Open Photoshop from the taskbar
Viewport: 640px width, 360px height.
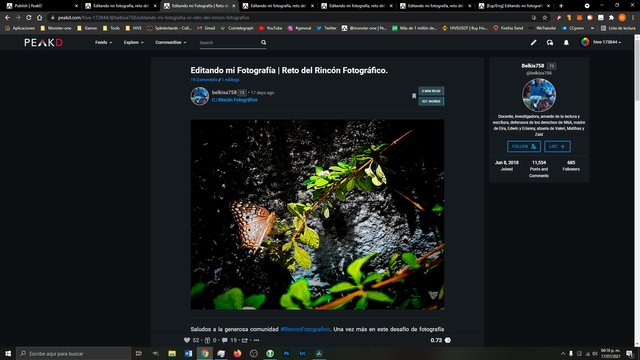click(x=286, y=353)
